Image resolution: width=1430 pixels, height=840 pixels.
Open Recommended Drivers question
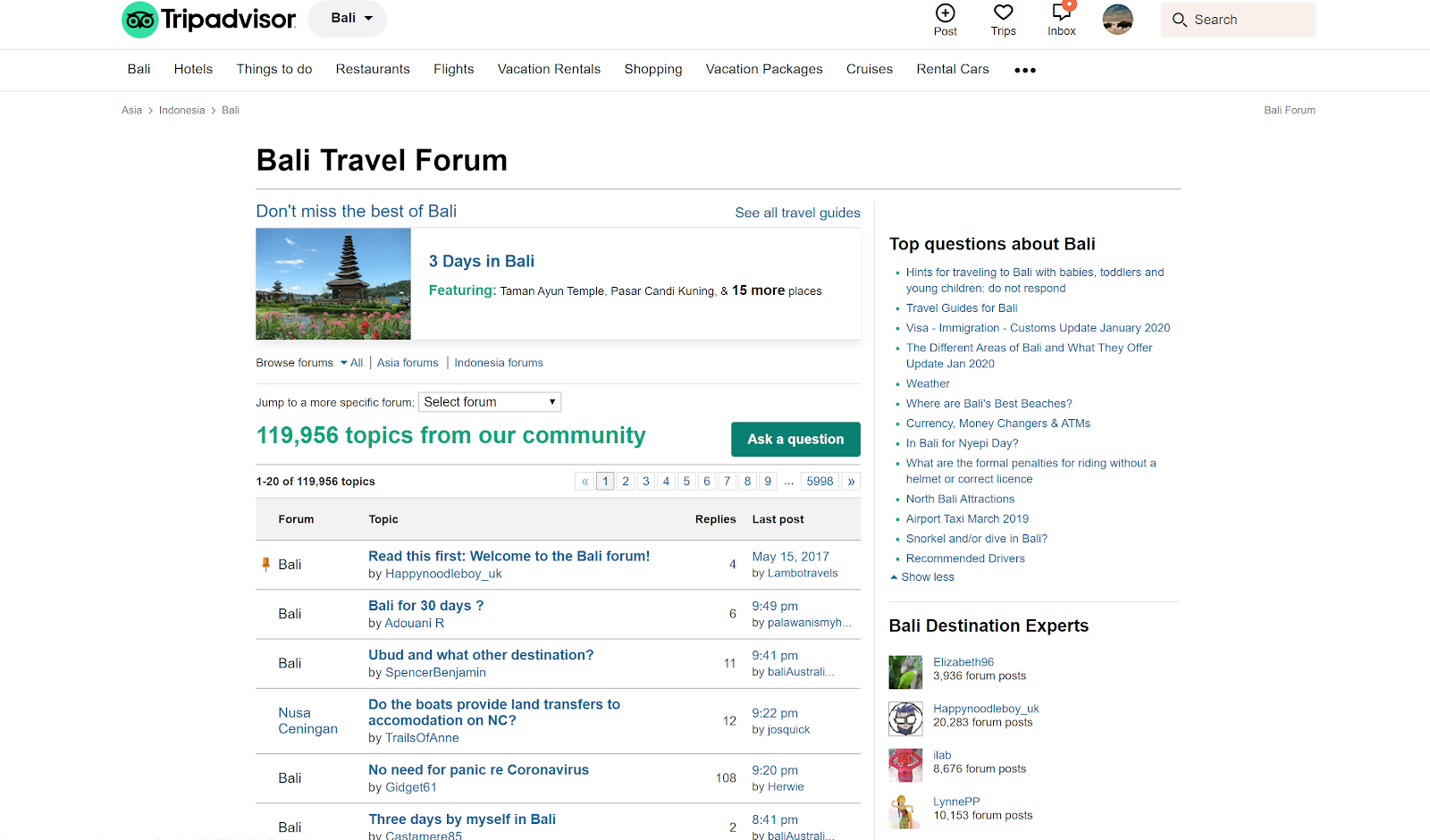(x=965, y=559)
